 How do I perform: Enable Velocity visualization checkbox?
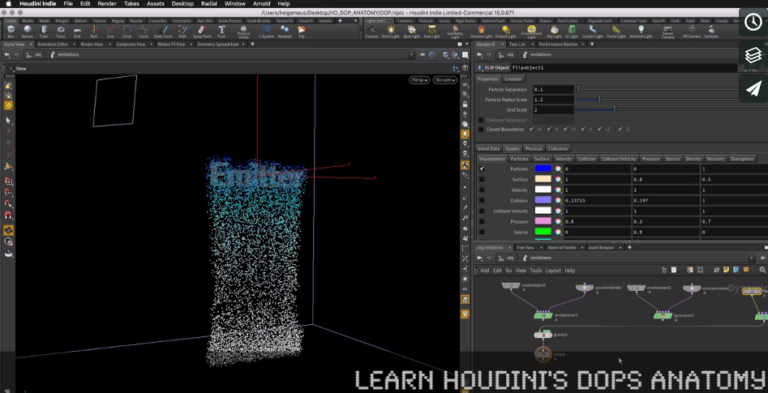pos(482,190)
